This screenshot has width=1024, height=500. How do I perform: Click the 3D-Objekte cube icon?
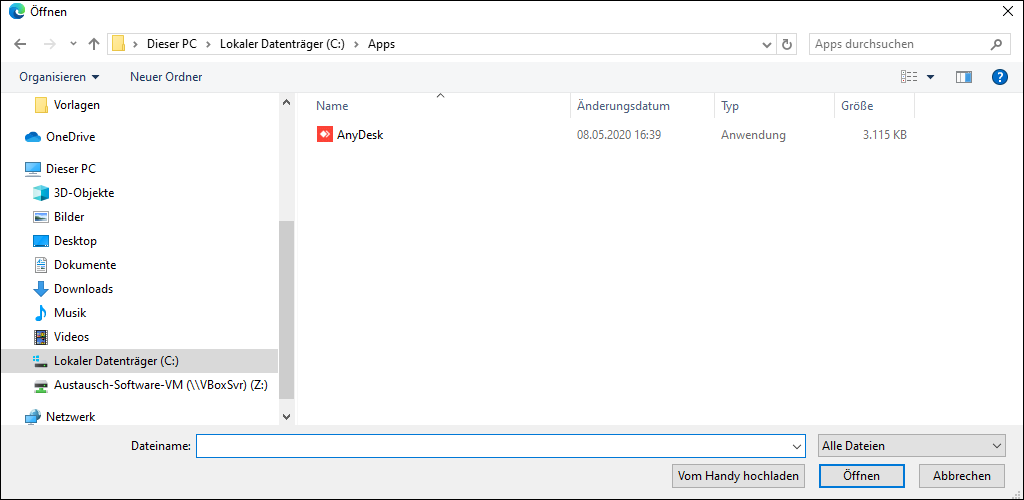click(x=41, y=193)
